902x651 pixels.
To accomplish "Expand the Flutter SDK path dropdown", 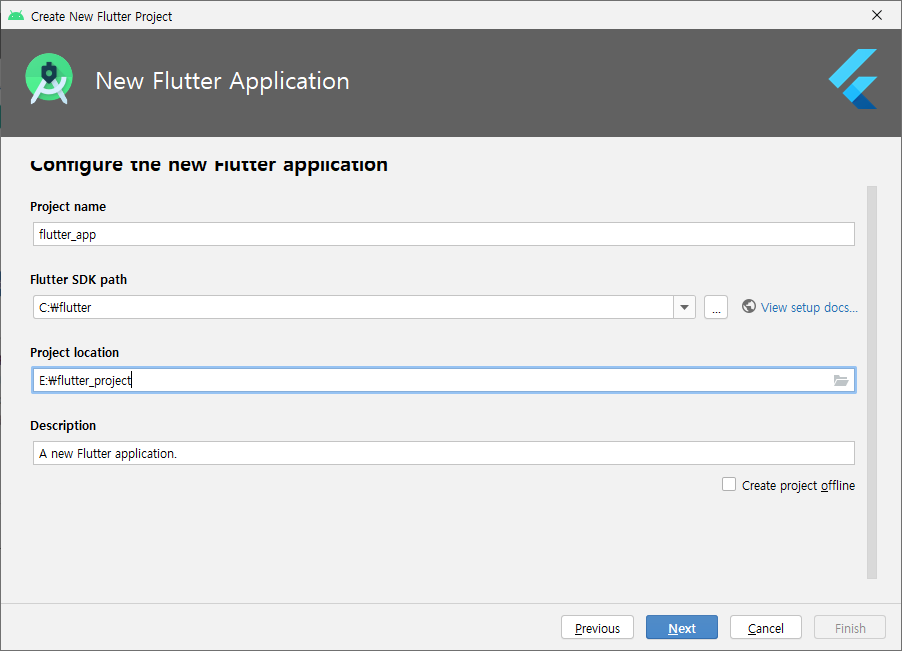I will pos(685,307).
